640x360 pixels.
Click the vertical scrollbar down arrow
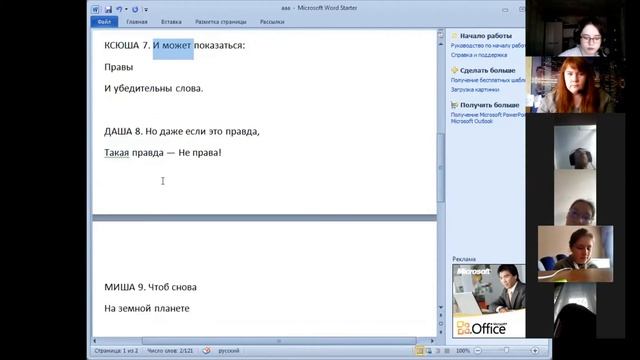click(x=441, y=307)
